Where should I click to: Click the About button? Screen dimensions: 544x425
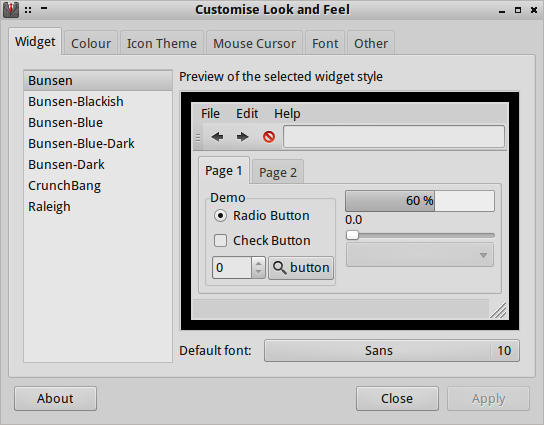pyautogui.click(x=56, y=399)
